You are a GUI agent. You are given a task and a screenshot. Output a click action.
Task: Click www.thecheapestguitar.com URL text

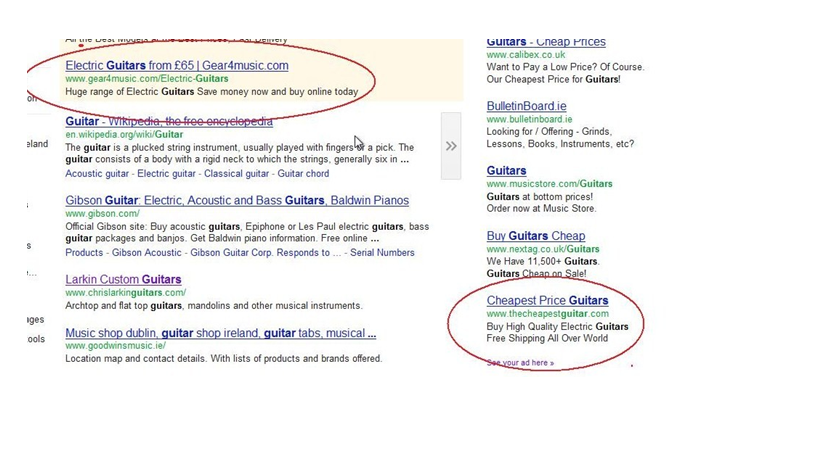547,314
